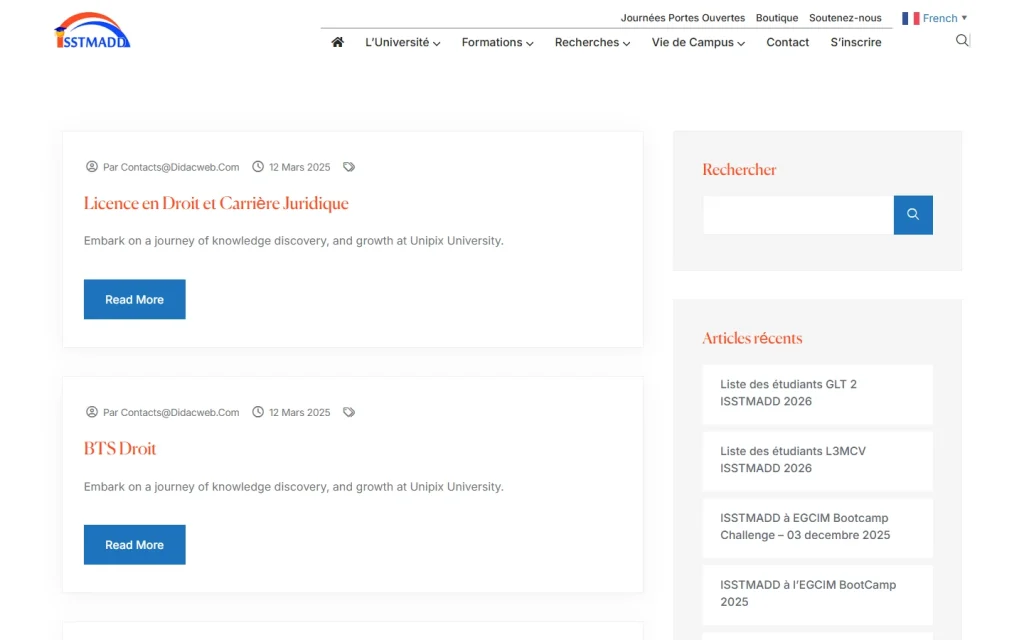Click the tag icon on BTS Droit post
Viewport: 1024px width, 640px height.
tap(349, 413)
